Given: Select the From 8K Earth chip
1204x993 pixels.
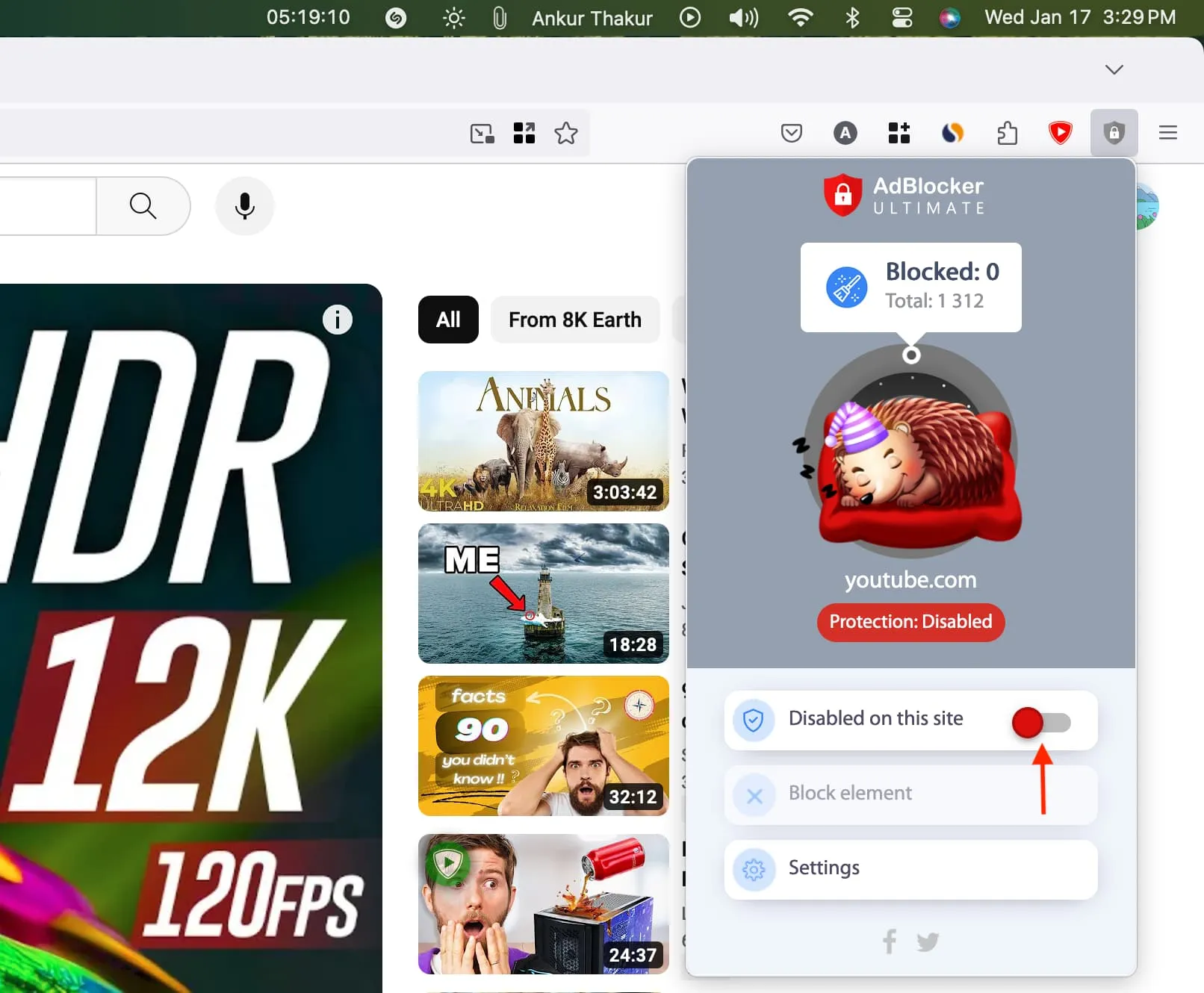Looking at the screenshot, I should pyautogui.click(x=575, y=320).
